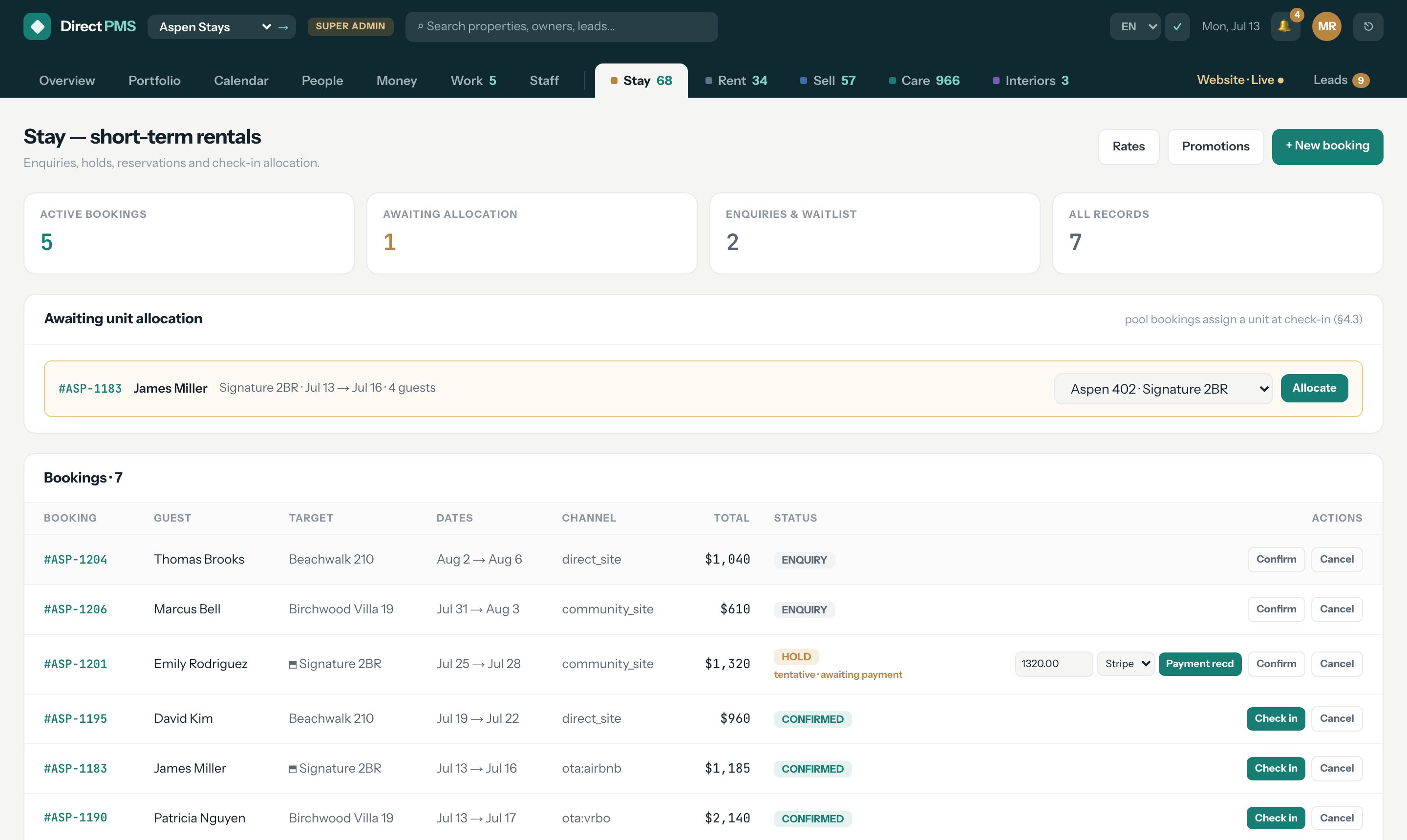Expand the Aspen 402 Signature 2BR unit selector
Image resolution: width=1407 pixels, height=840 pixels.
(x=1163, y=388)
